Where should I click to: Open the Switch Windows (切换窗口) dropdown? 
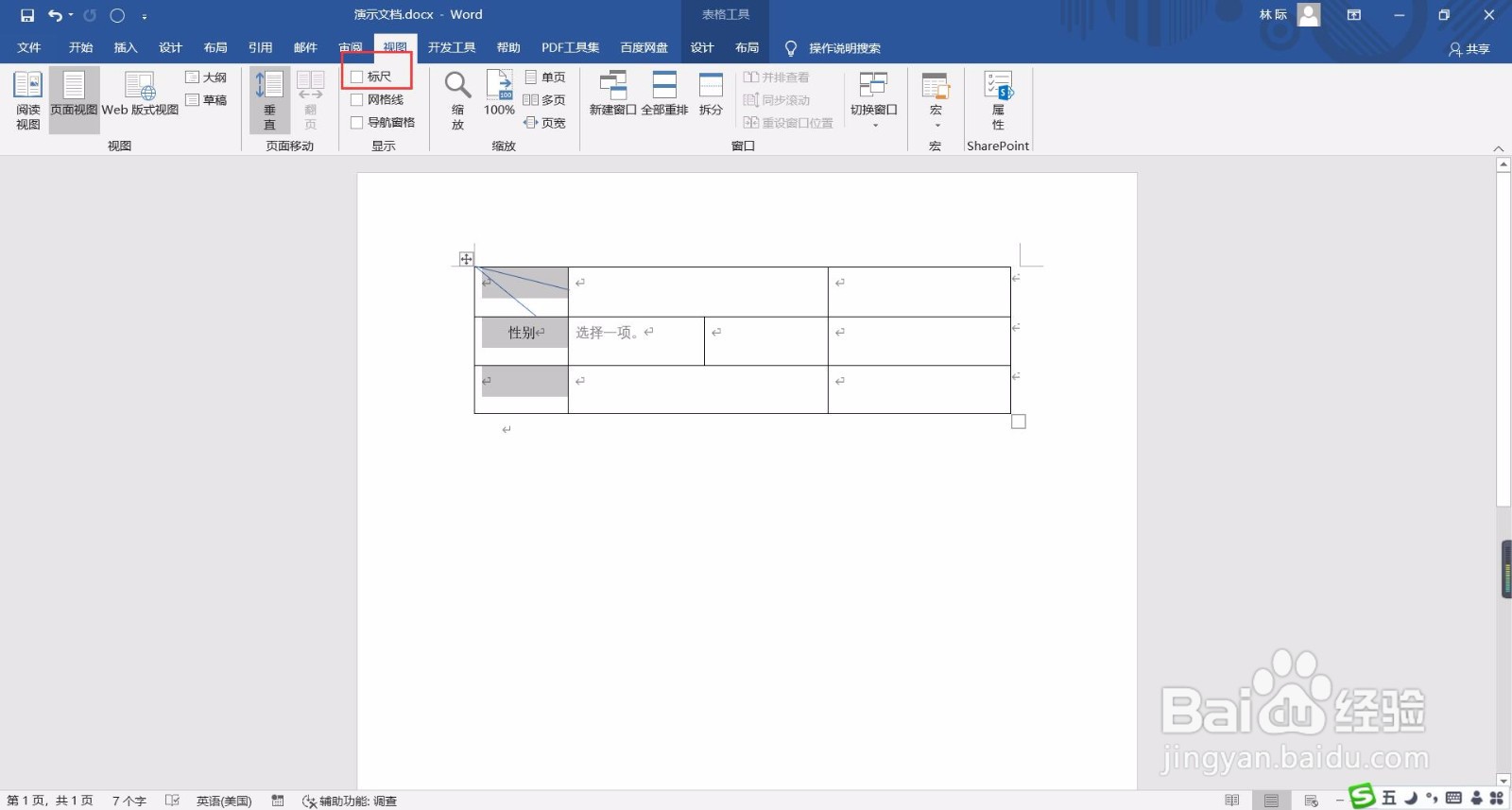tap(873, 99)
